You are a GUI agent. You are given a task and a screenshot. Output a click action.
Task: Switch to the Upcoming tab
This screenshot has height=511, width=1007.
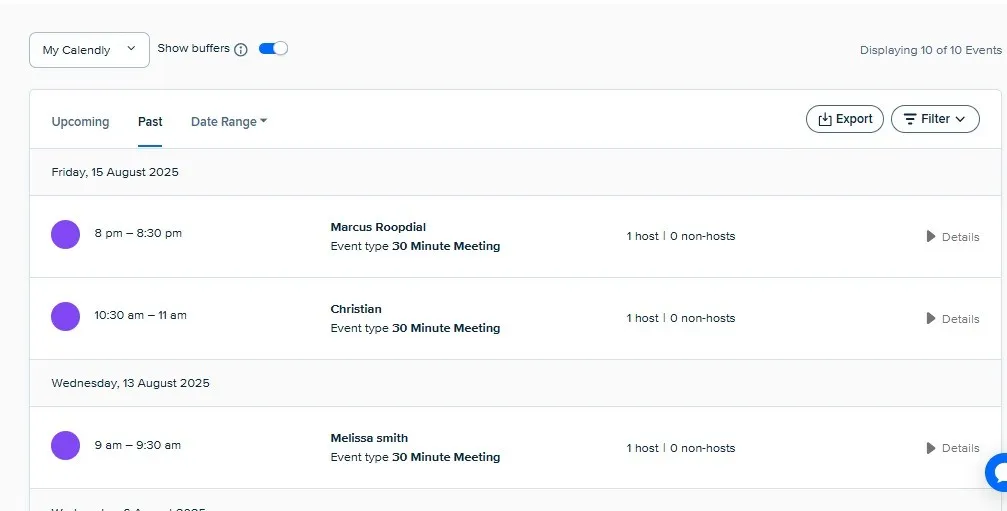(80, 122)
